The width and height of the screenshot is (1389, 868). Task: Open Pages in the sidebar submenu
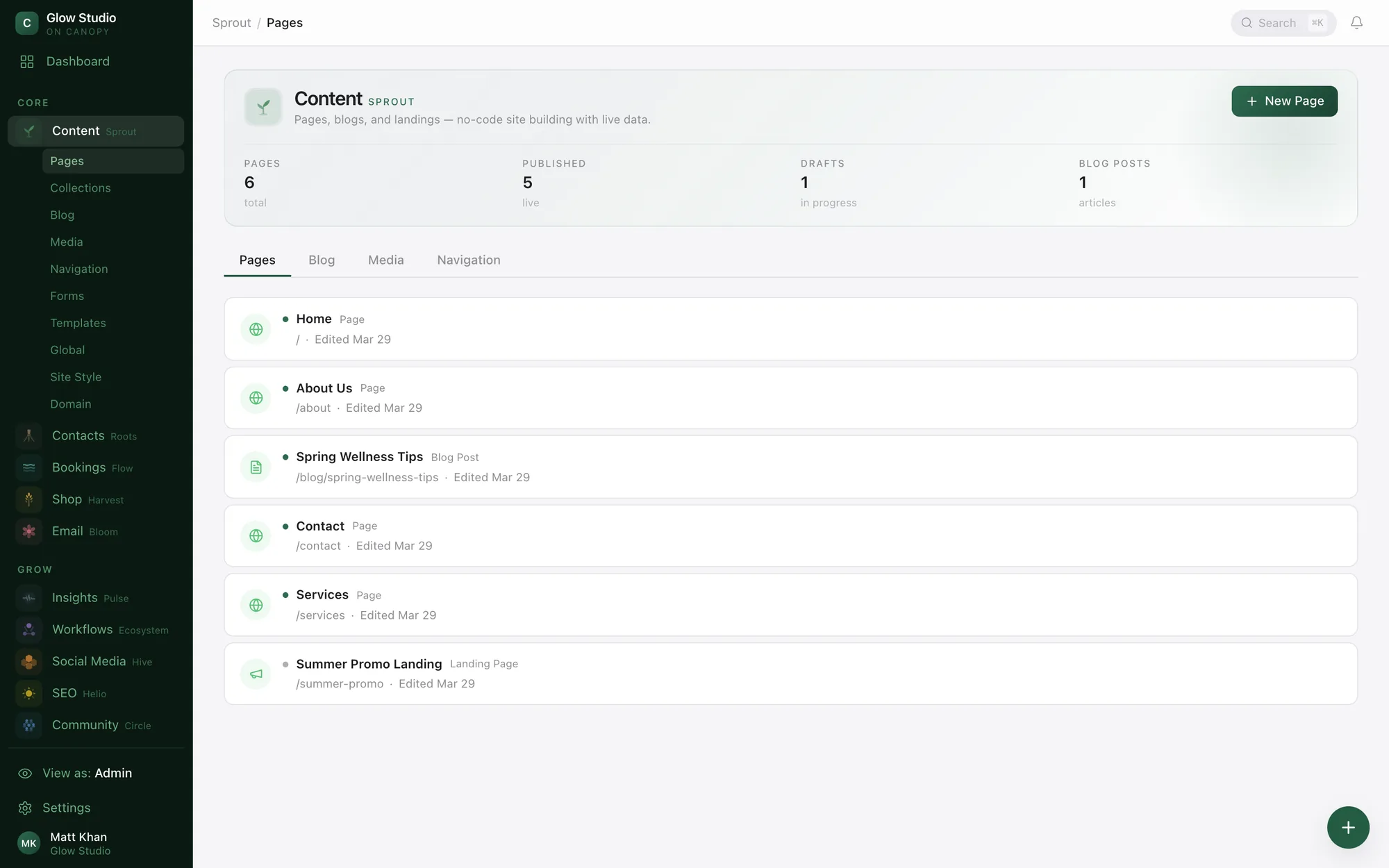pos(113,161)
